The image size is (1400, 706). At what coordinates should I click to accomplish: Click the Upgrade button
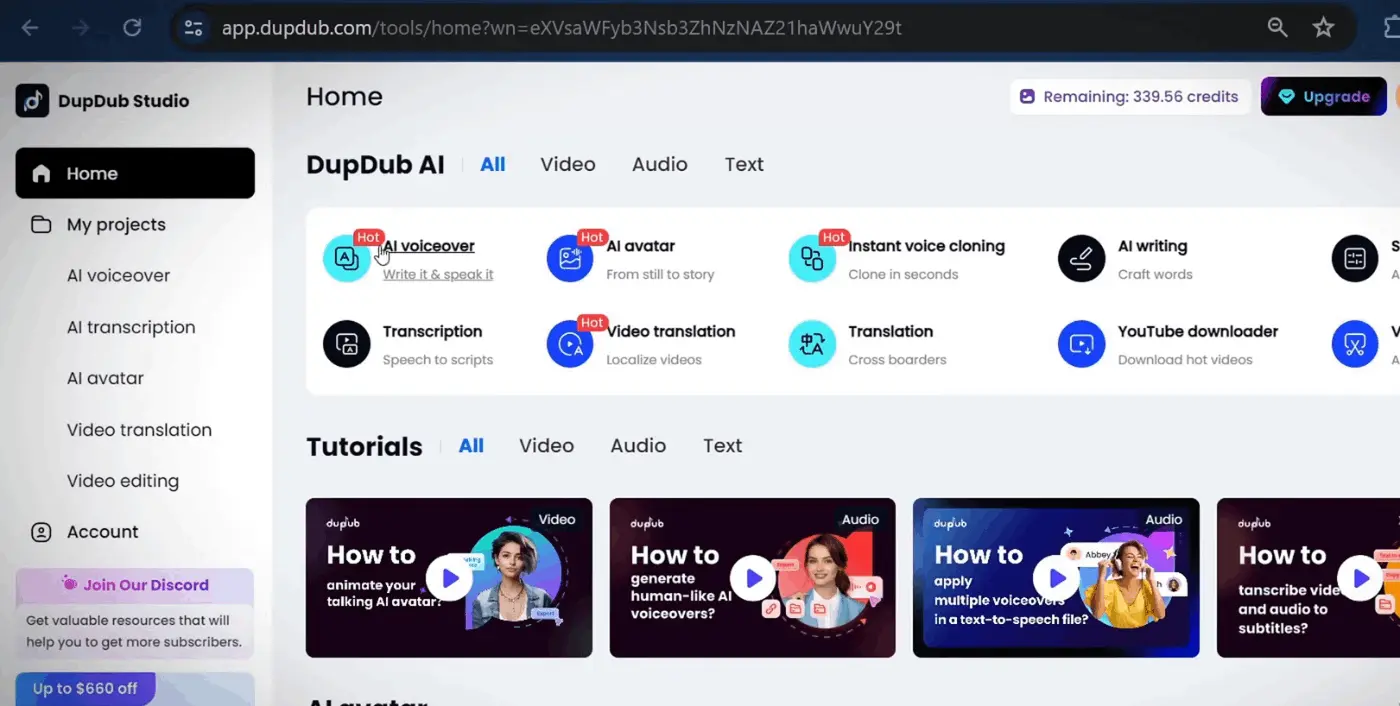tap(1323, 97)
